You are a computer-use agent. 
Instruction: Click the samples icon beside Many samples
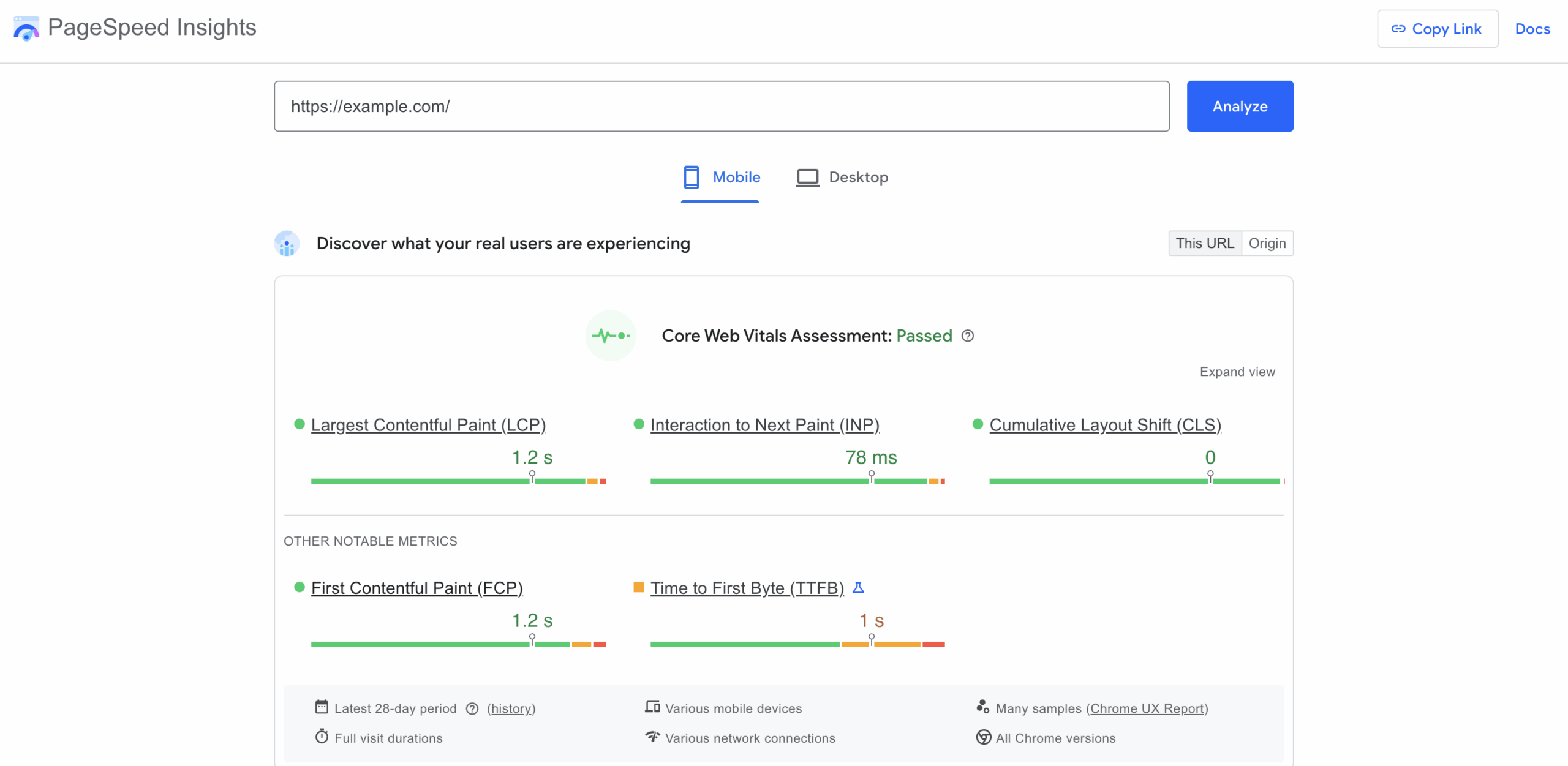click(982, 705)
